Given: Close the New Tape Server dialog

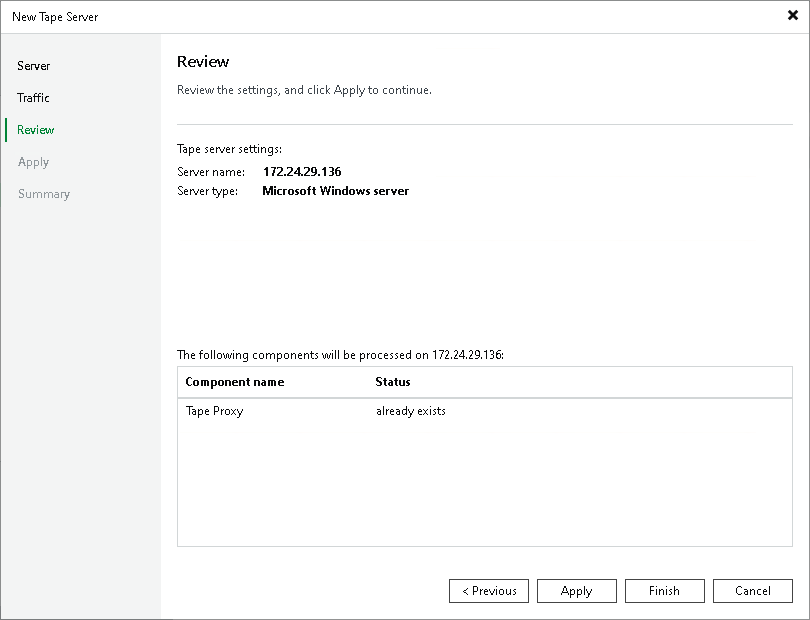Looking at the screenshot, I should tap(792, 16).
